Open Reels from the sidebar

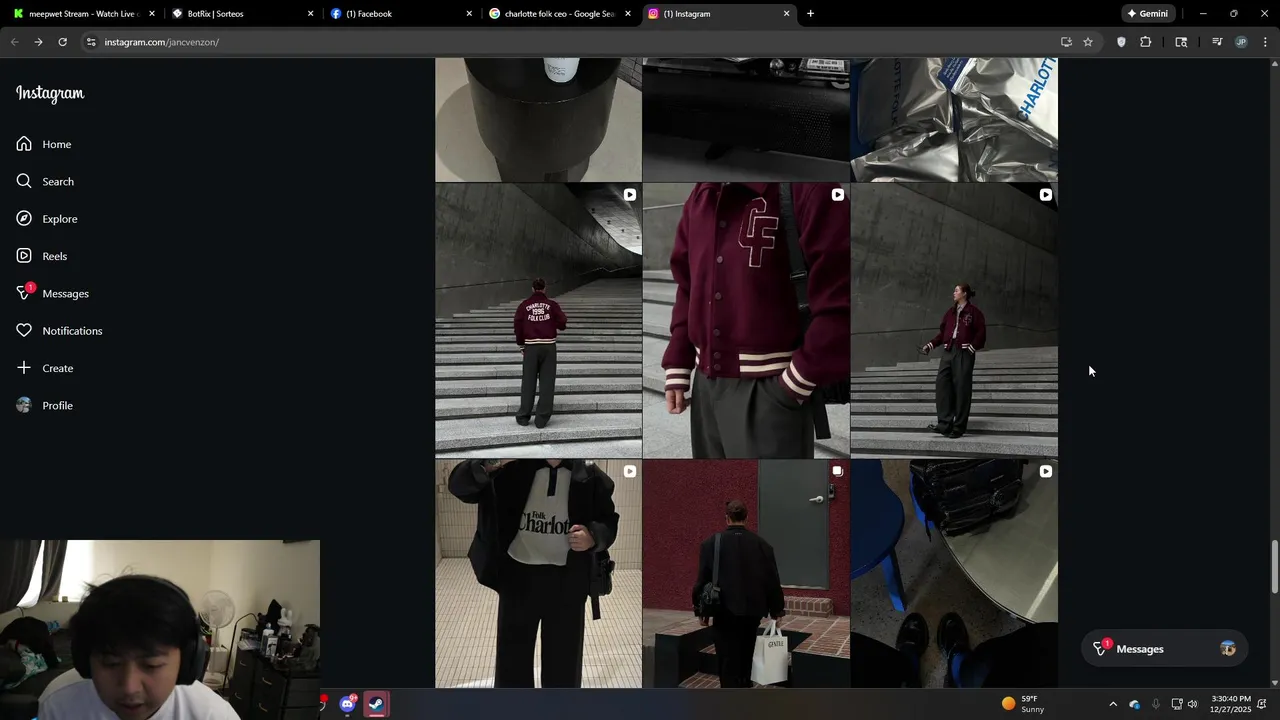point(42,256)
